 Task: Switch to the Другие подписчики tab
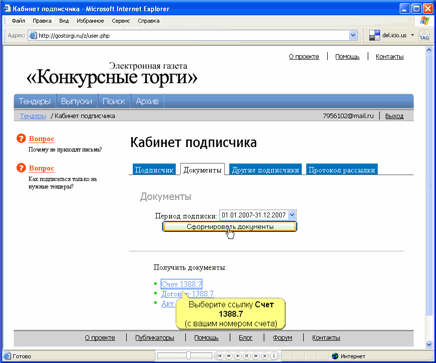point(265,170)
